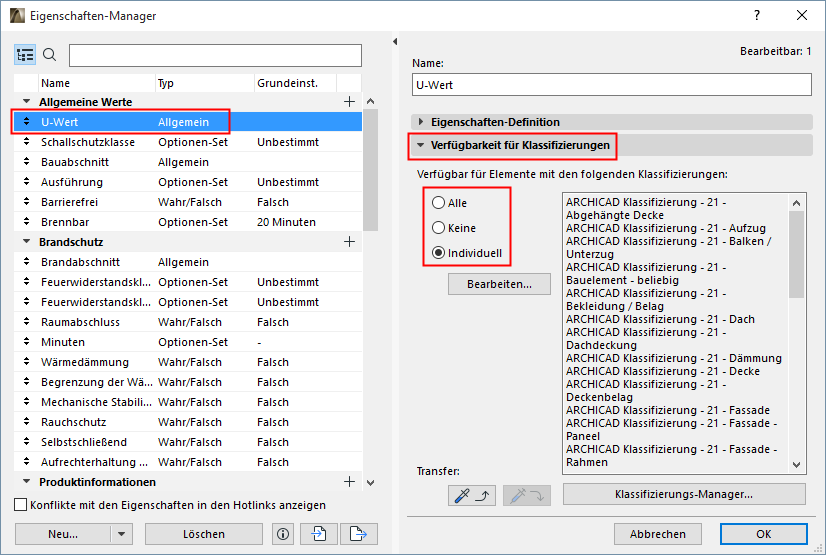Click ARCHICAD app icon in title bar
Viewport: 826px width, 555px height.
[x=17, y=16]
